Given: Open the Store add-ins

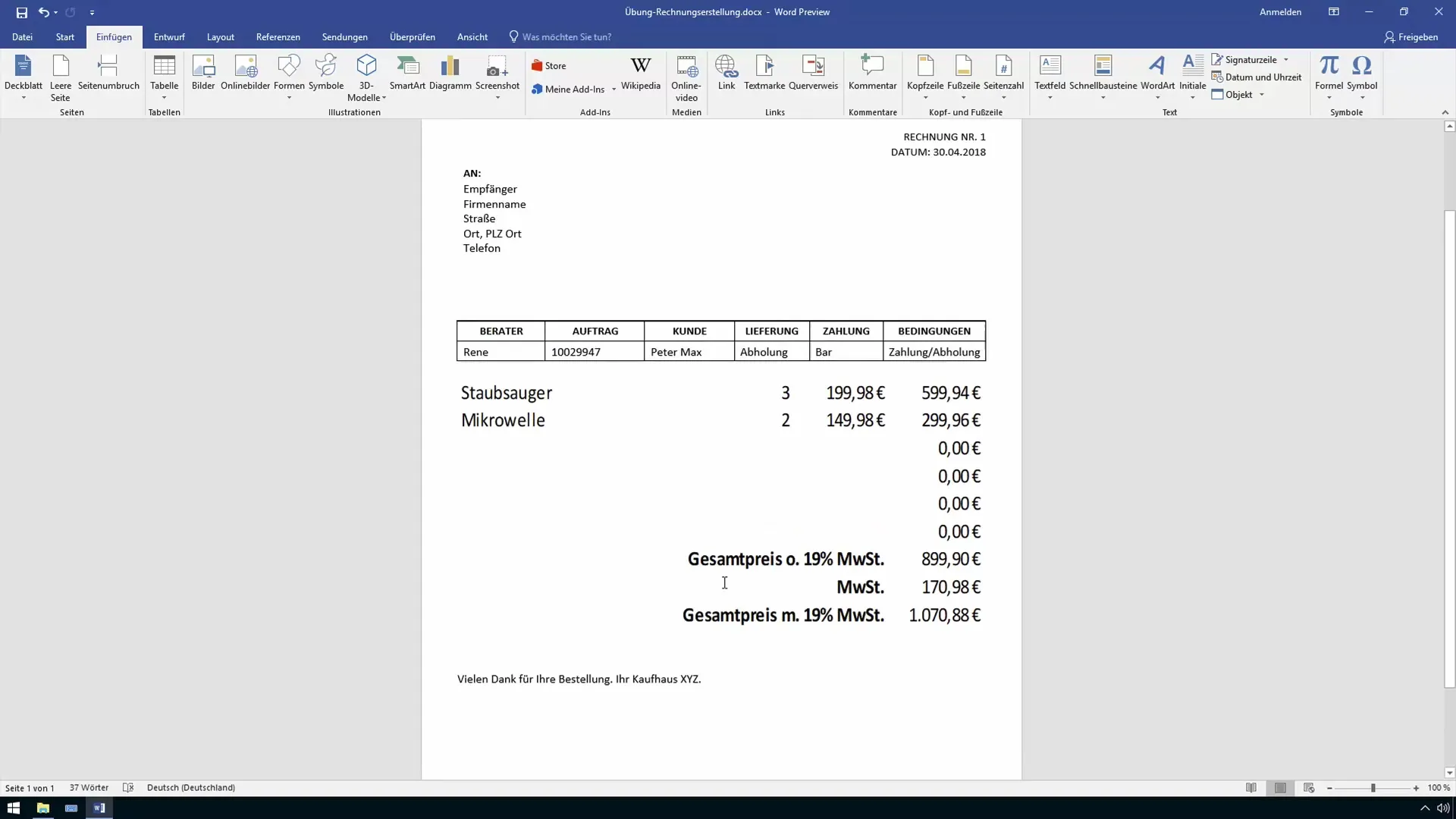Looking at the screenshot, I should coord(549,66).
